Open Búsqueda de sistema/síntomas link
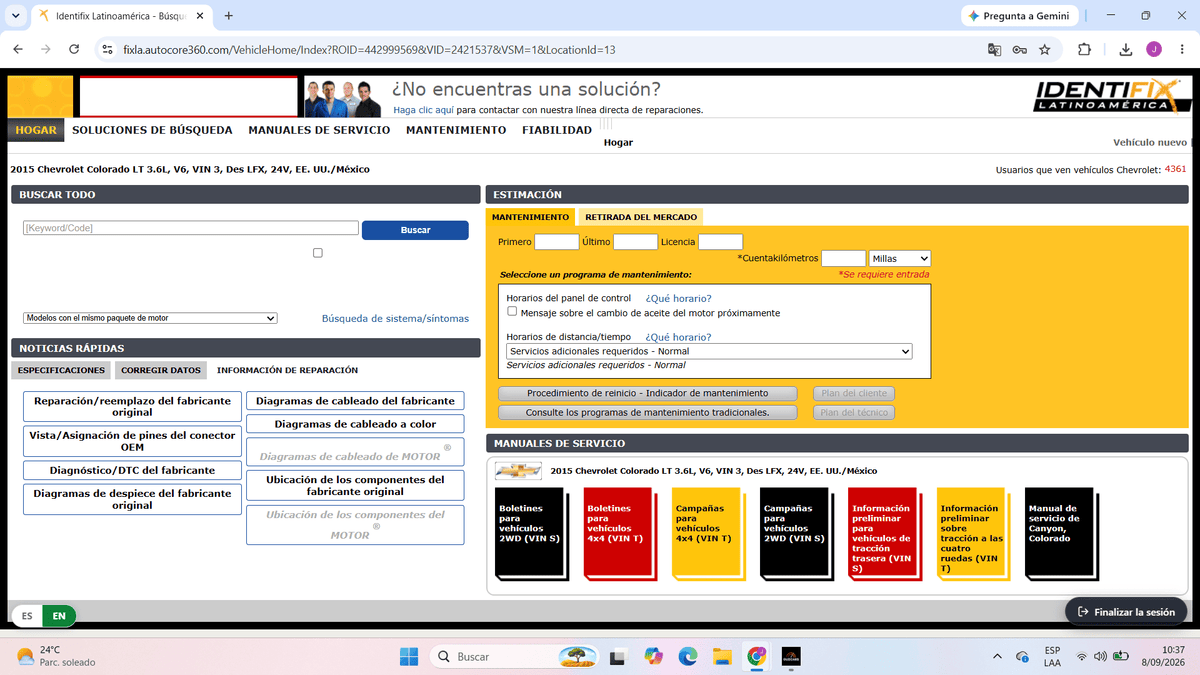This screenshot has width=1200, height=675. 395,319
